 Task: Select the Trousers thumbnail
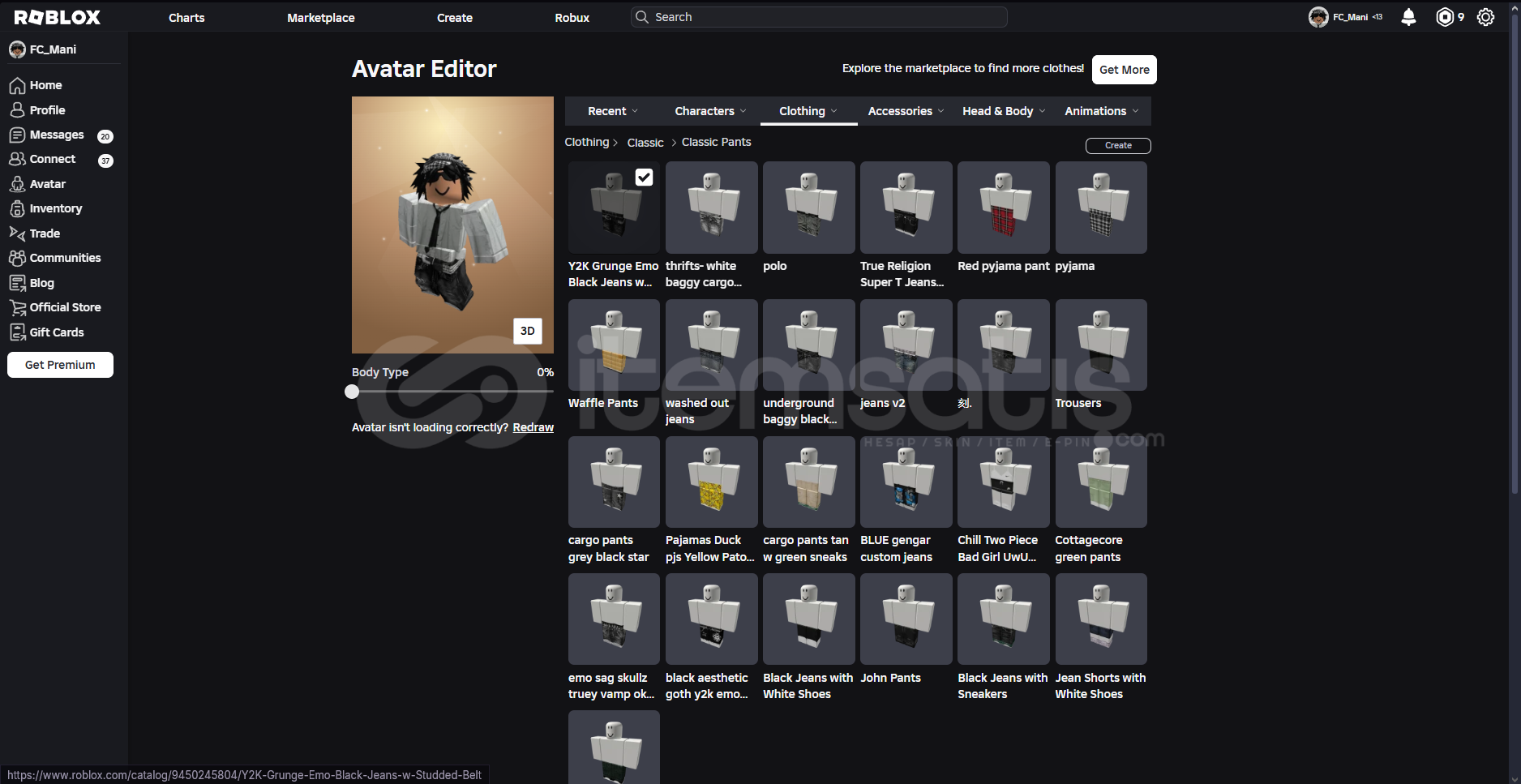[x=1101, y=345]
